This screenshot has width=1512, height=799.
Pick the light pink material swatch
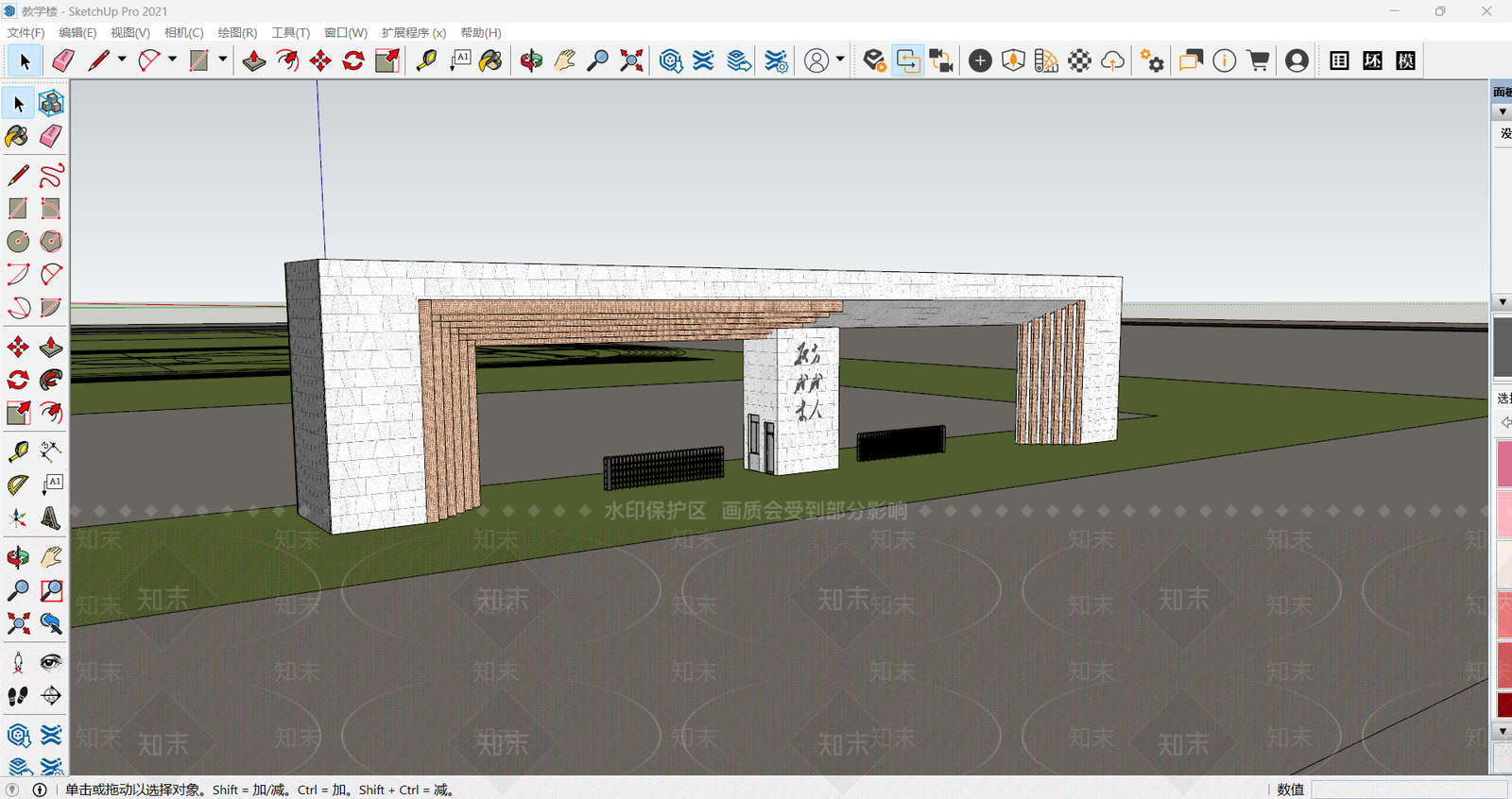click(x=1504, y=514)
